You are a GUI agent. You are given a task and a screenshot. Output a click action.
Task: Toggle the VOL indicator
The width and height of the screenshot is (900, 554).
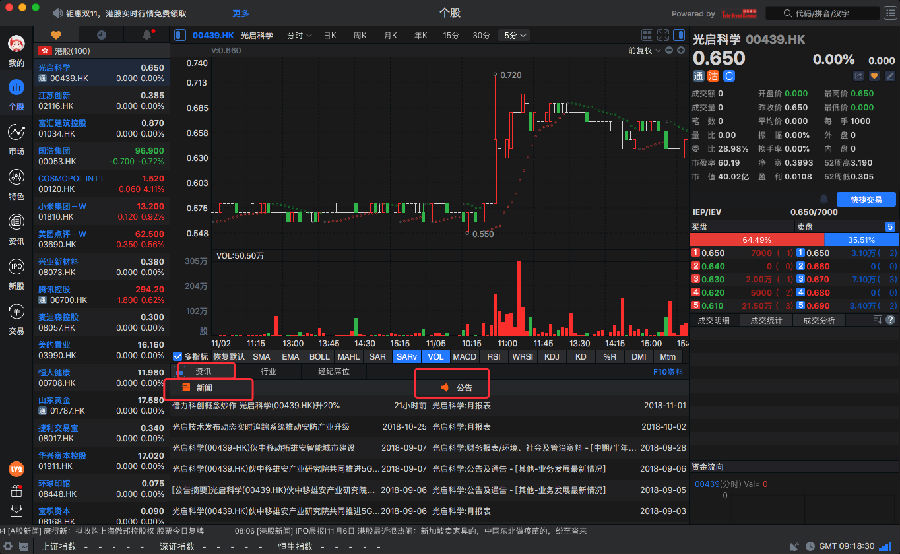tap(435, 357)
